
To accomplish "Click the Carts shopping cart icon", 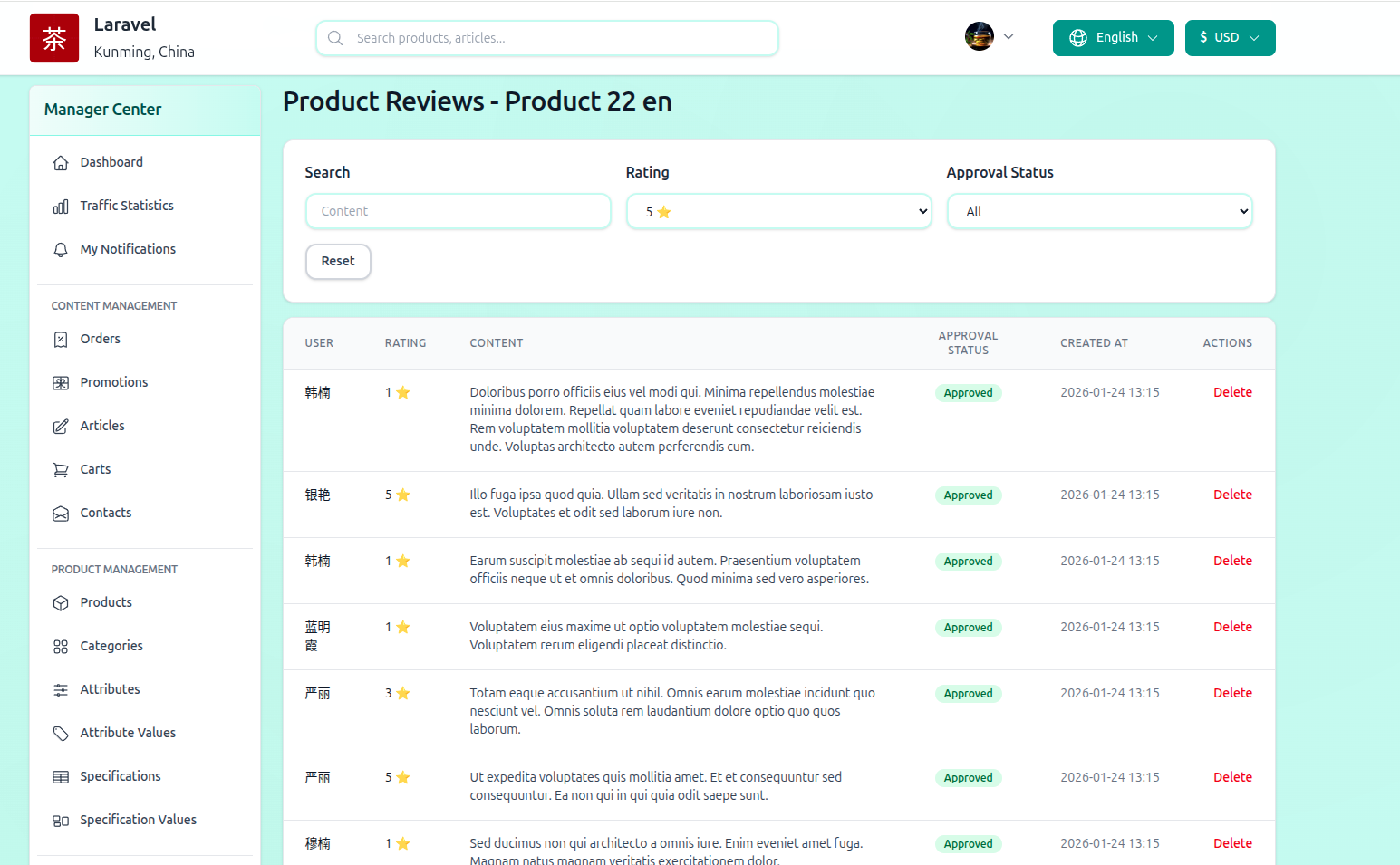I will pos(61,470).
